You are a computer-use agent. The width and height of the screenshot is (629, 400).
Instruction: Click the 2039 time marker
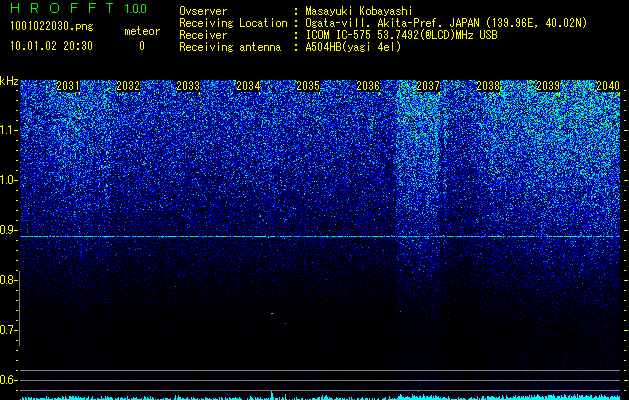pyautogui.click(x=548, y=86)
